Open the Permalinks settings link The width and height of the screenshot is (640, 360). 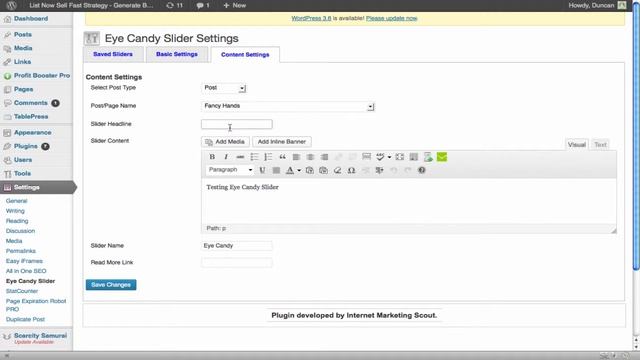21,251
